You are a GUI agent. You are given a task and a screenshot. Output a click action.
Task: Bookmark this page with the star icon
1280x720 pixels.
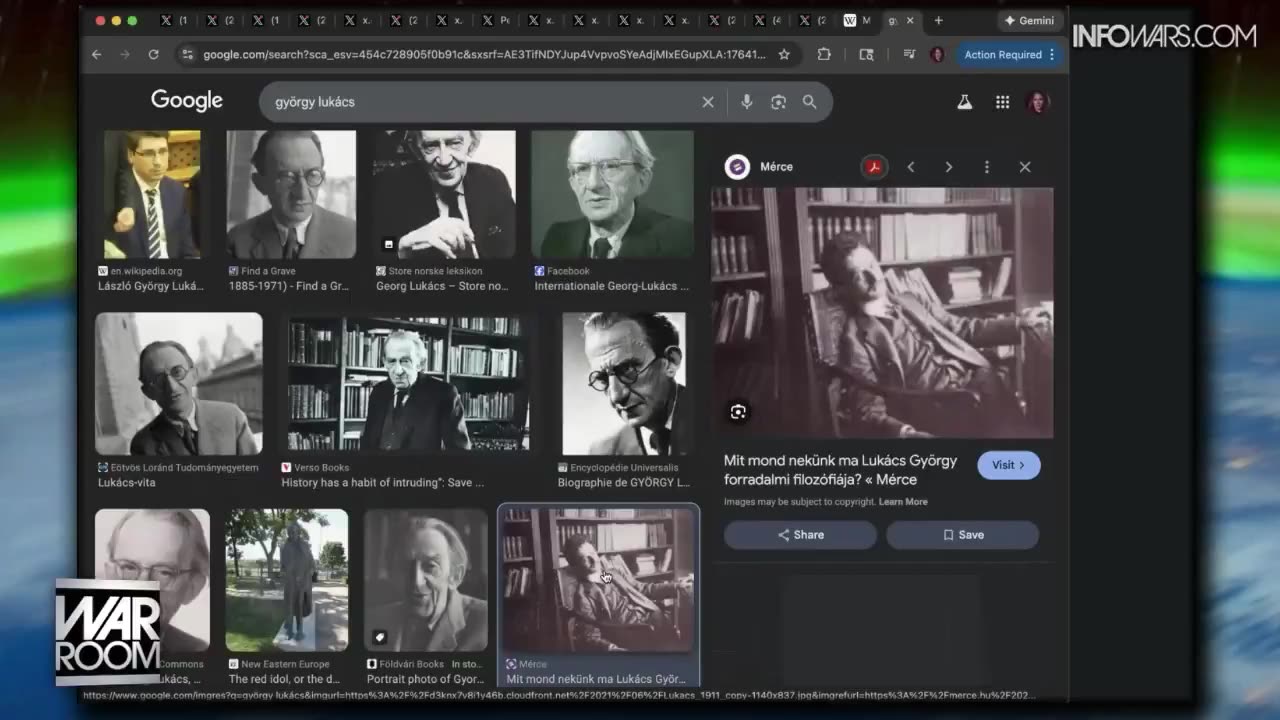point(784,54)
